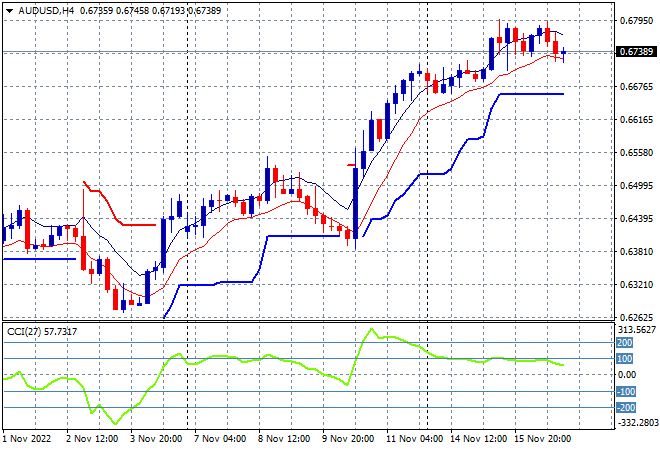
Task: Click the -100 level marker on CCI scale
Action: coord(626,391)
